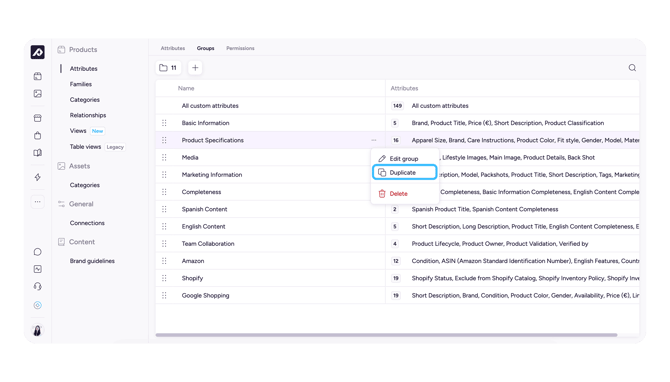Select the All custom attributes group
The height and width of the screenshot is (382, 670).
tap(210, 106)
